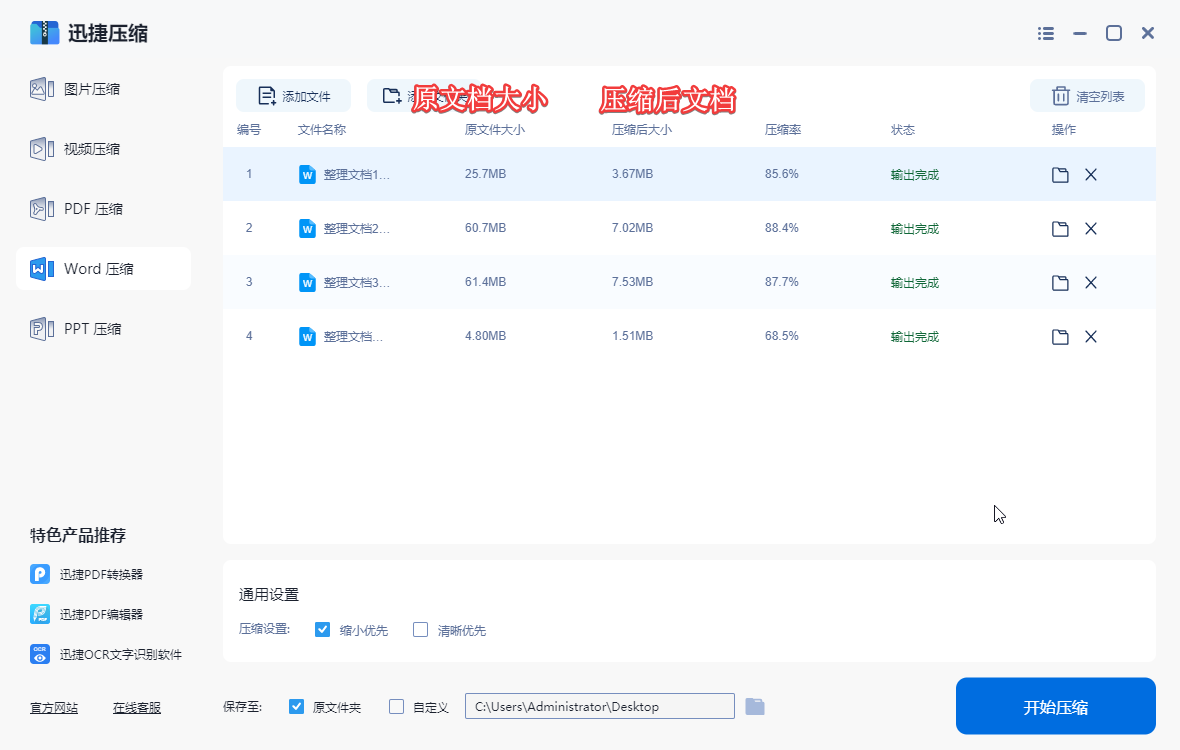
Task: Remove file 4 from the list
Action: pyautogui.click(x=1090, y=337)
